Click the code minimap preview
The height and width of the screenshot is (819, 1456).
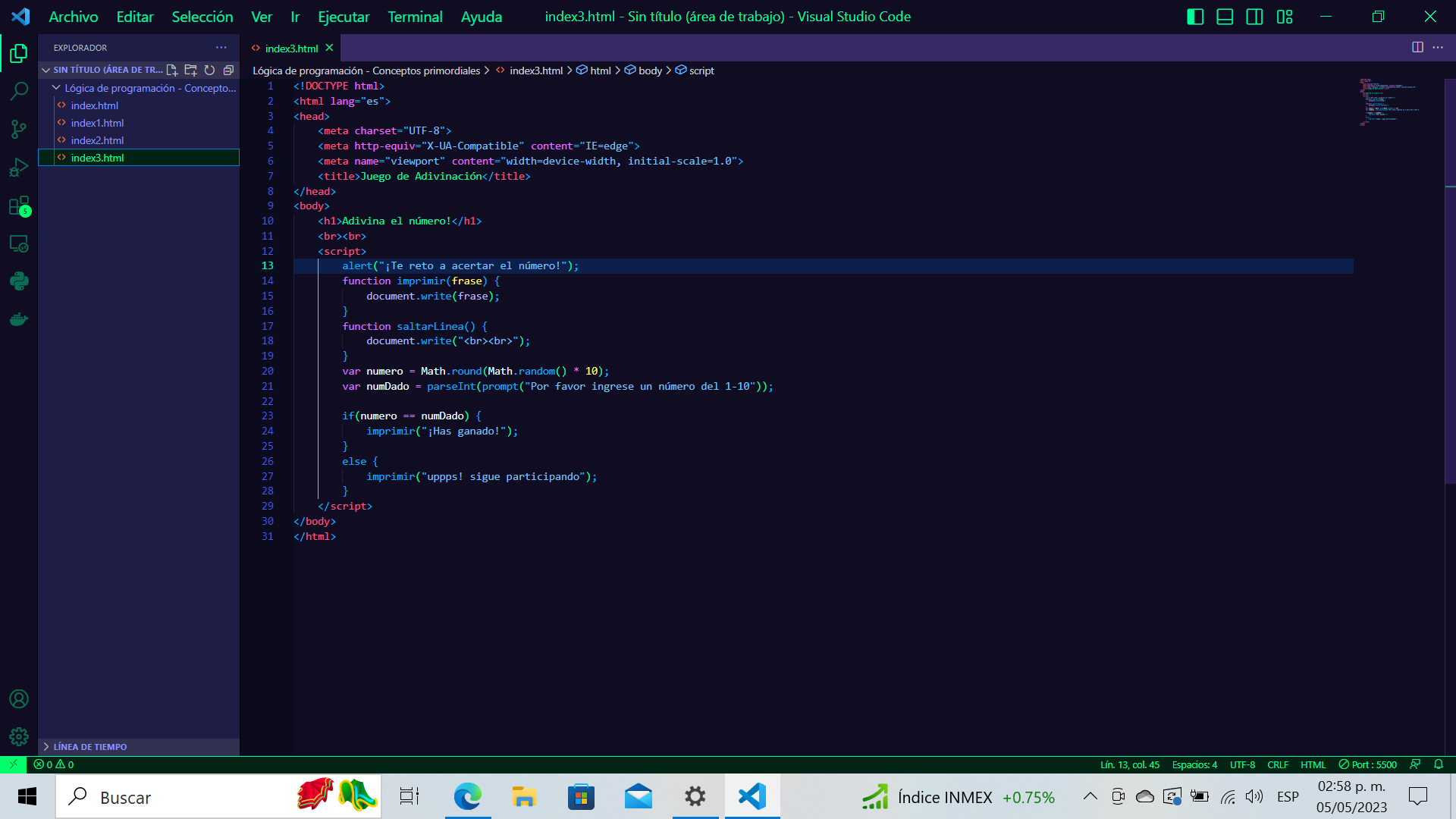coord(1389,102)
